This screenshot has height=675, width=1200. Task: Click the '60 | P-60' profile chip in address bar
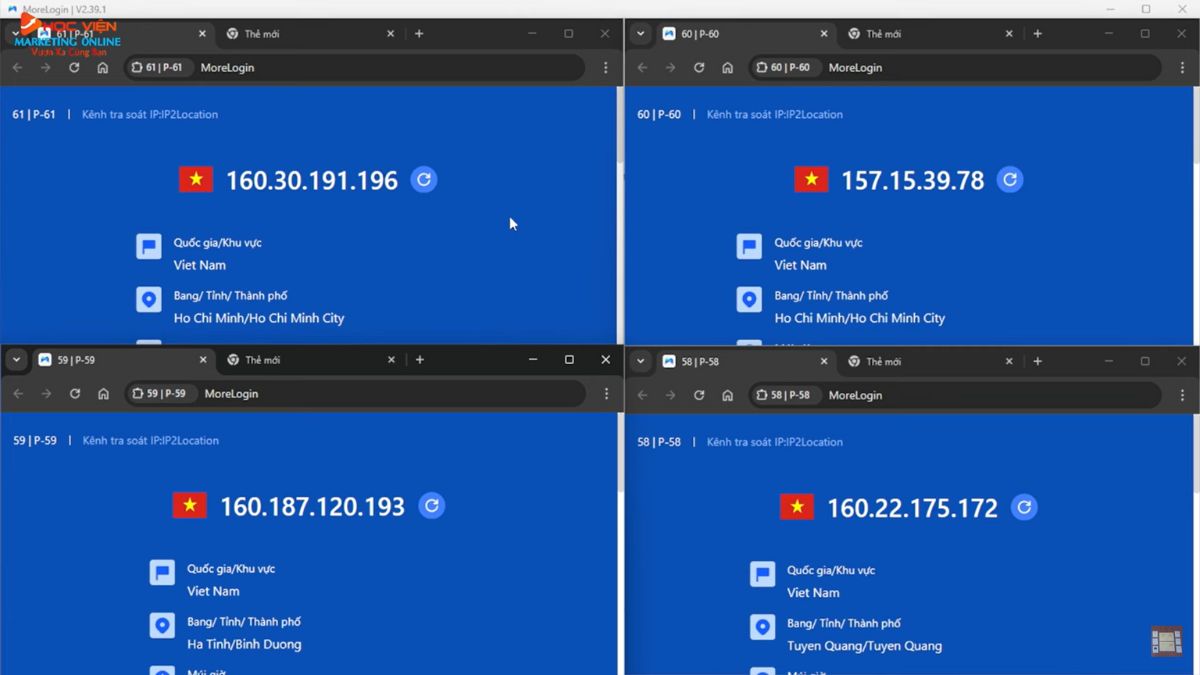[x=784, y=68]
